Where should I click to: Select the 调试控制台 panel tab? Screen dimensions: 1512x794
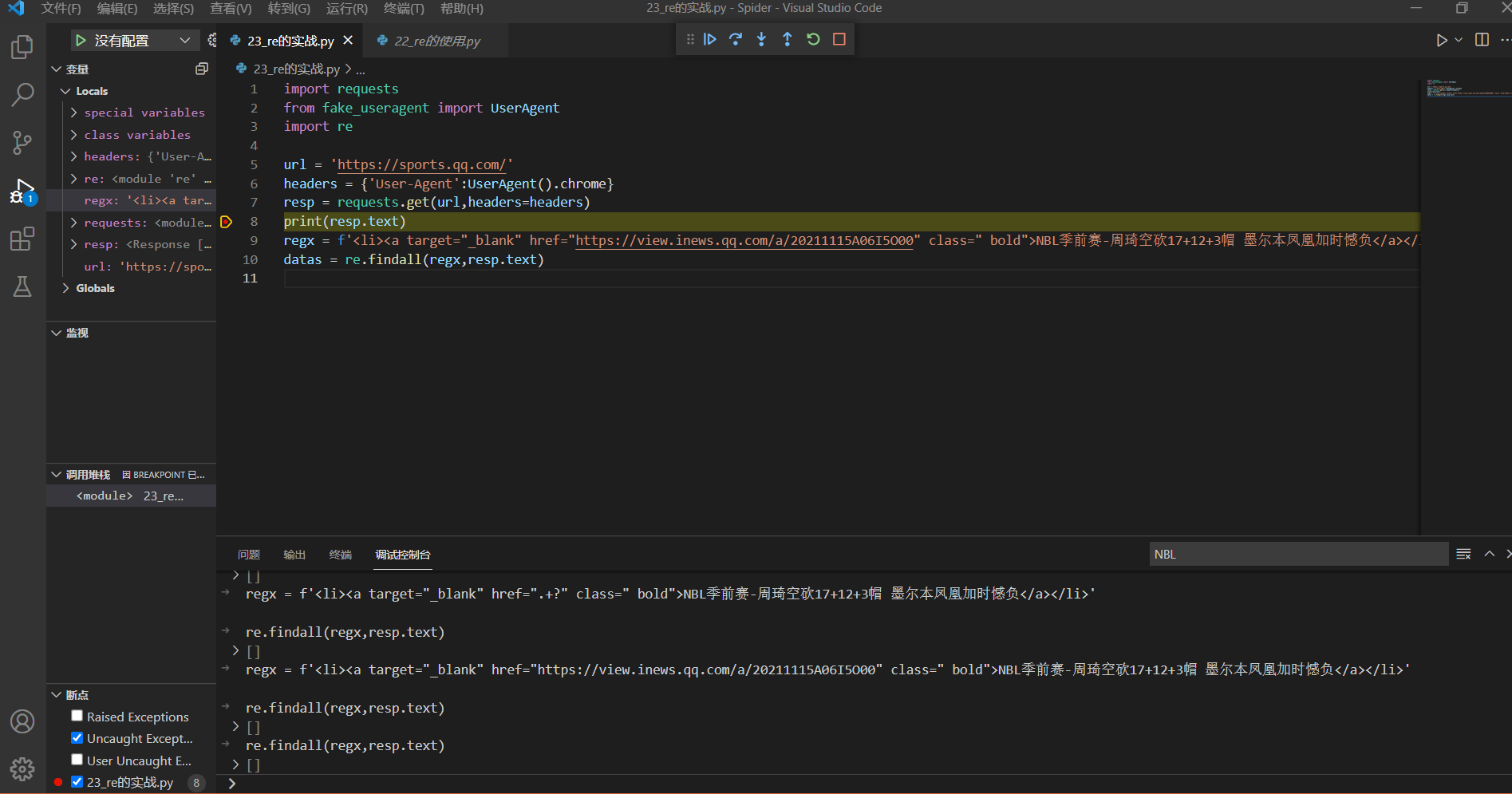click(x=403, y=555)
